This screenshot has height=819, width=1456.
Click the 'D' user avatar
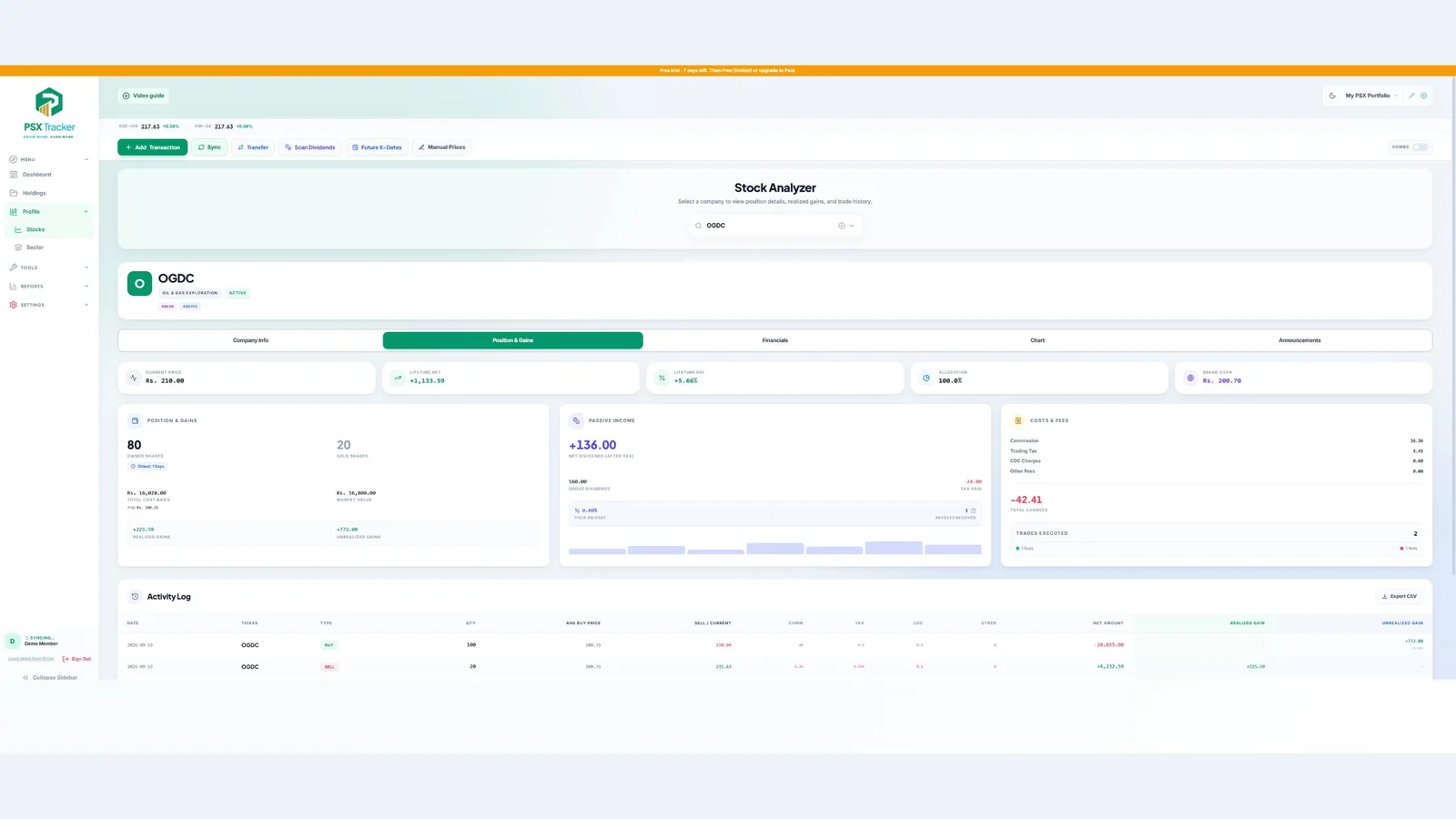click(12, 641)
